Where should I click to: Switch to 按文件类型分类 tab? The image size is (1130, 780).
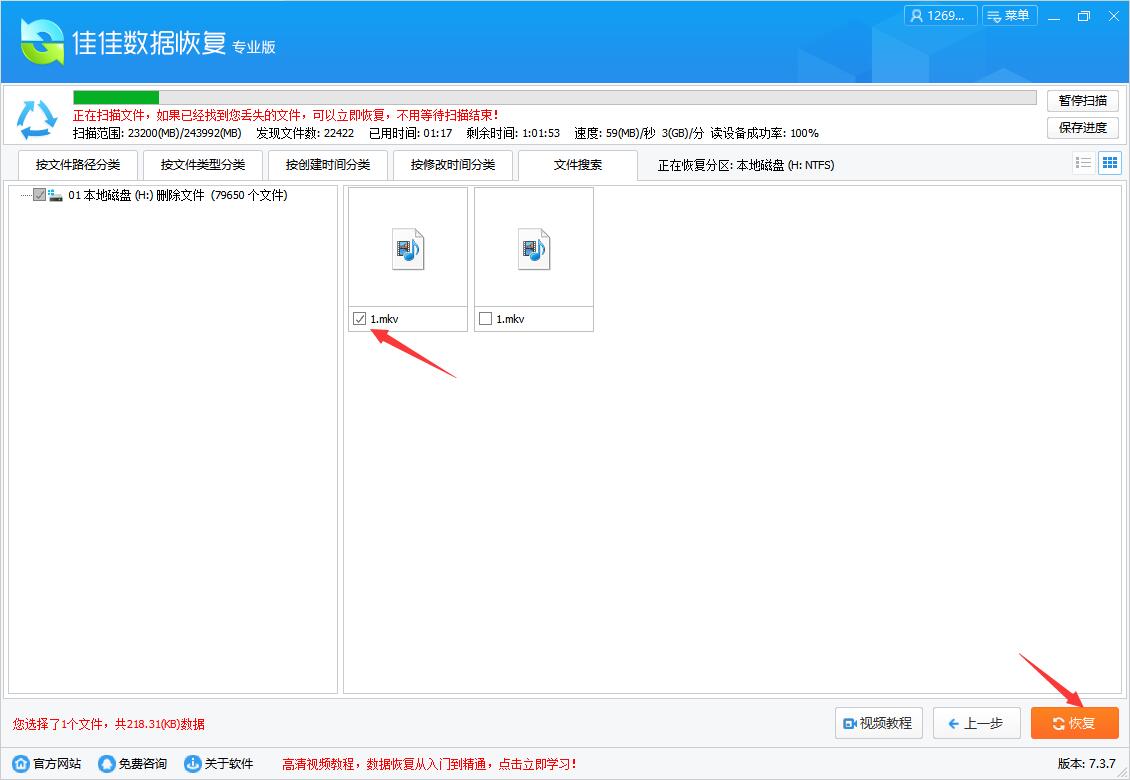(x=203, y=165)
